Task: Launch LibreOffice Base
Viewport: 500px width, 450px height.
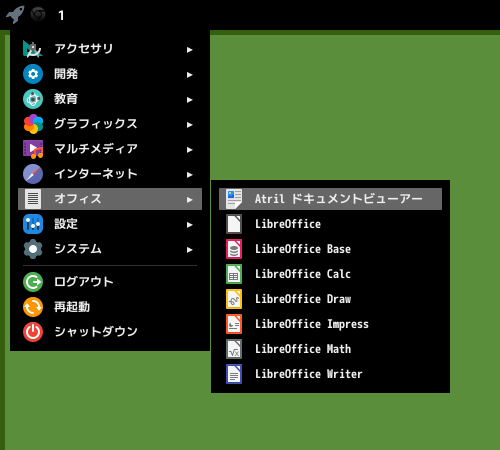Action: tap(330, 249)
